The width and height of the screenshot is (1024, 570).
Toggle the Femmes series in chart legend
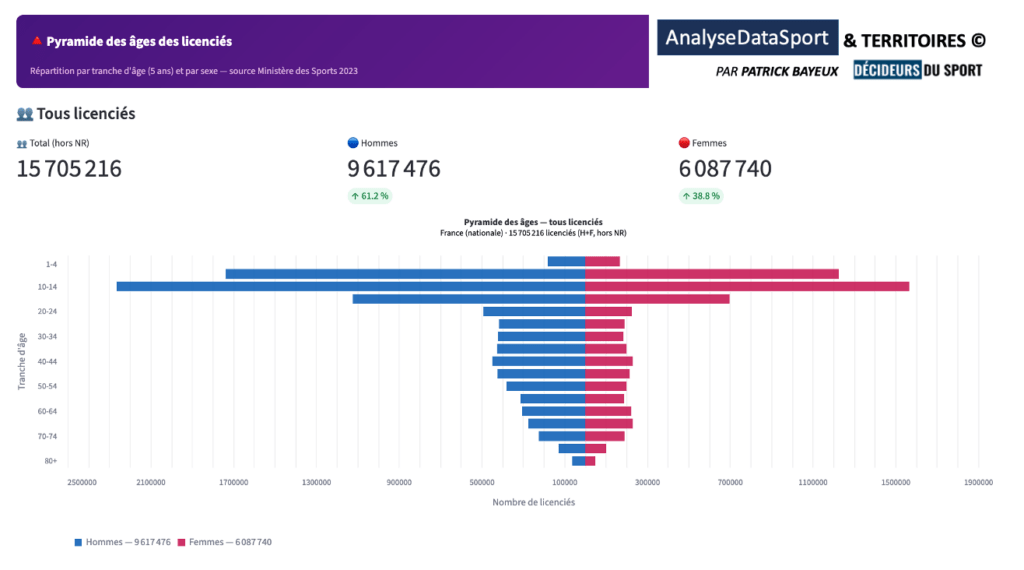(230, 542)
